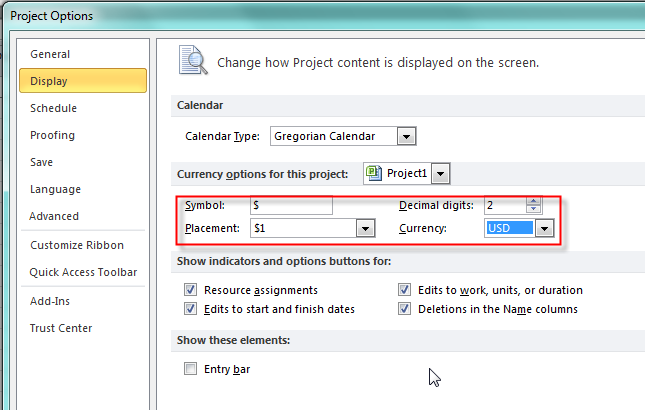Expand the Project1 currency options dropdown

pyautogui.click(x=441, y=173)
